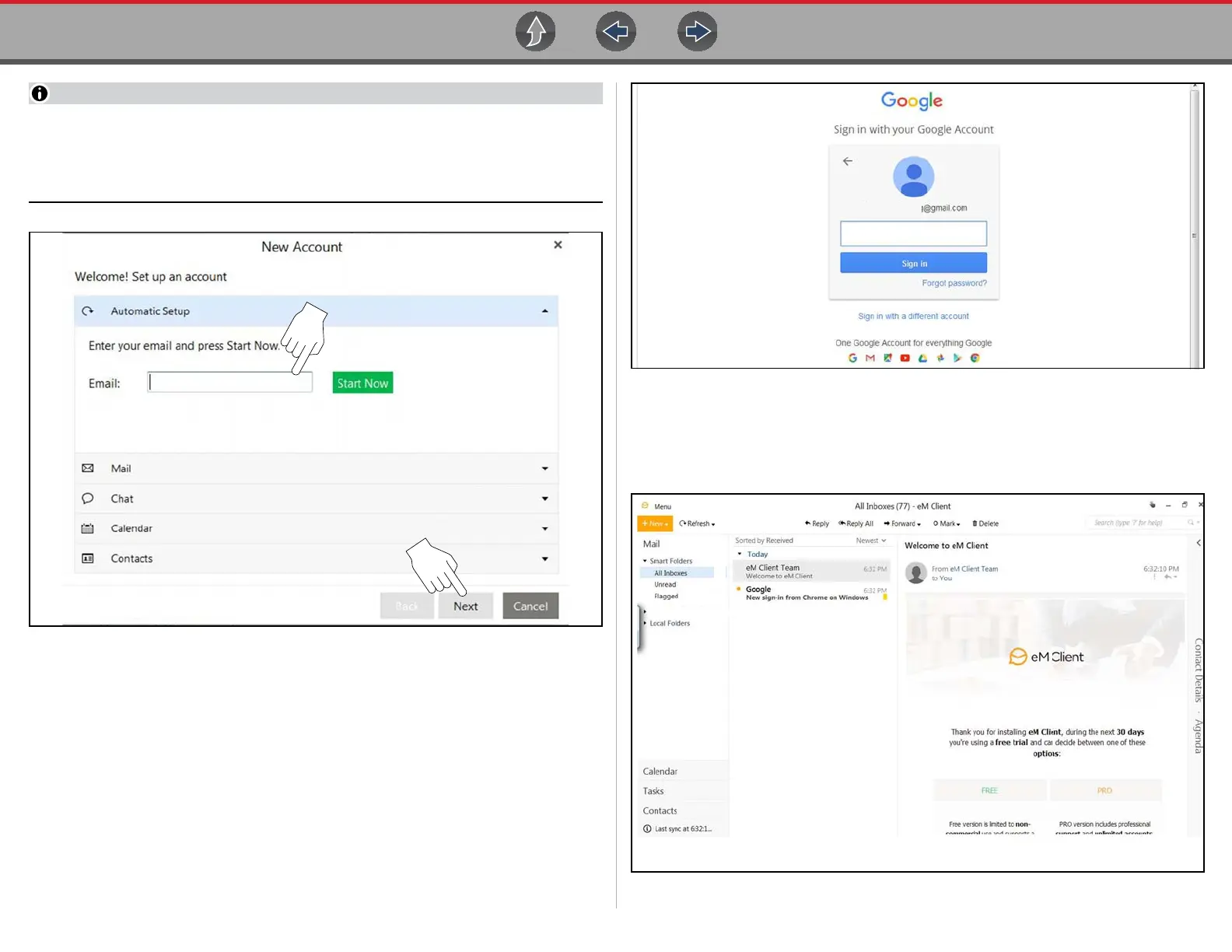Open the Mark dropdown
Viewport: 1232px width, 952px height.
947,523
